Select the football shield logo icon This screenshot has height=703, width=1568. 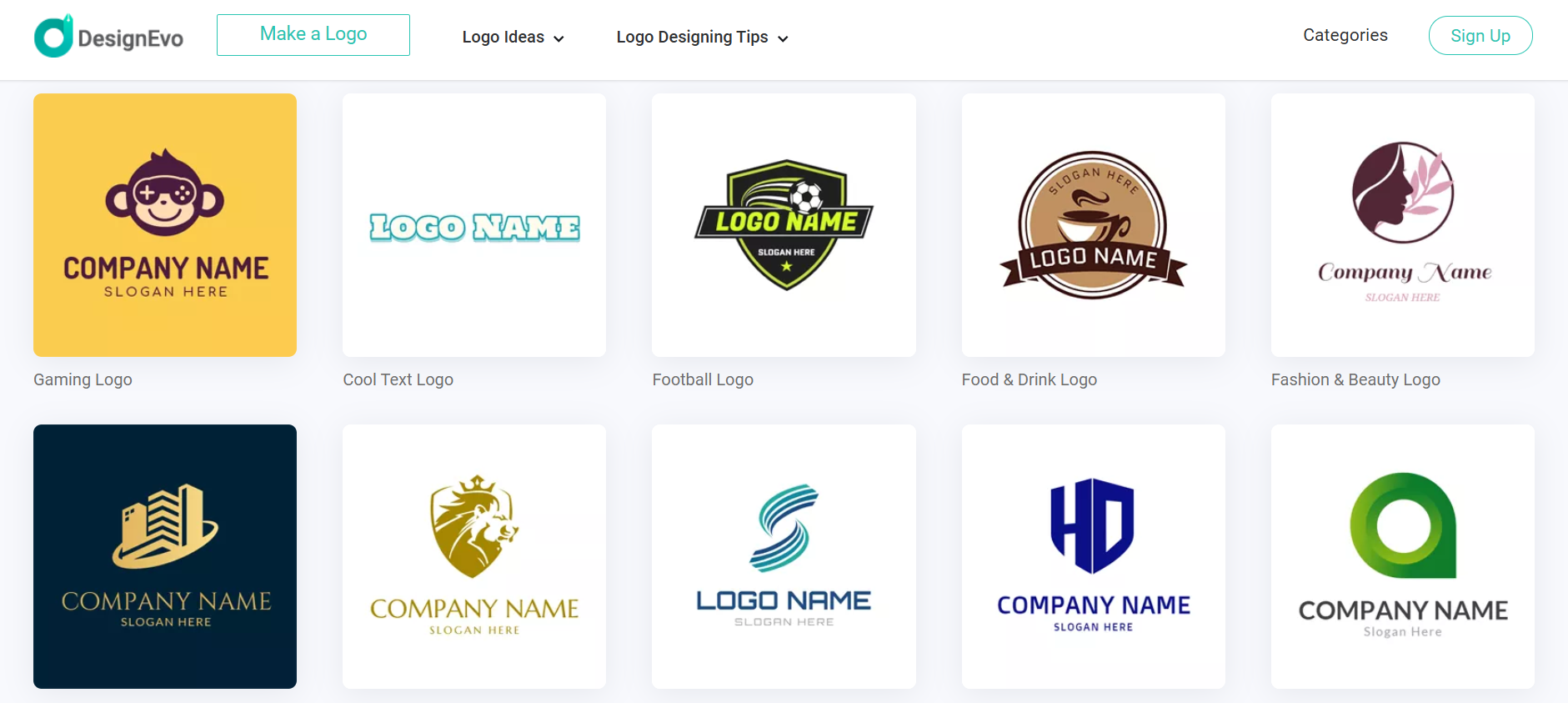[784, 225]
